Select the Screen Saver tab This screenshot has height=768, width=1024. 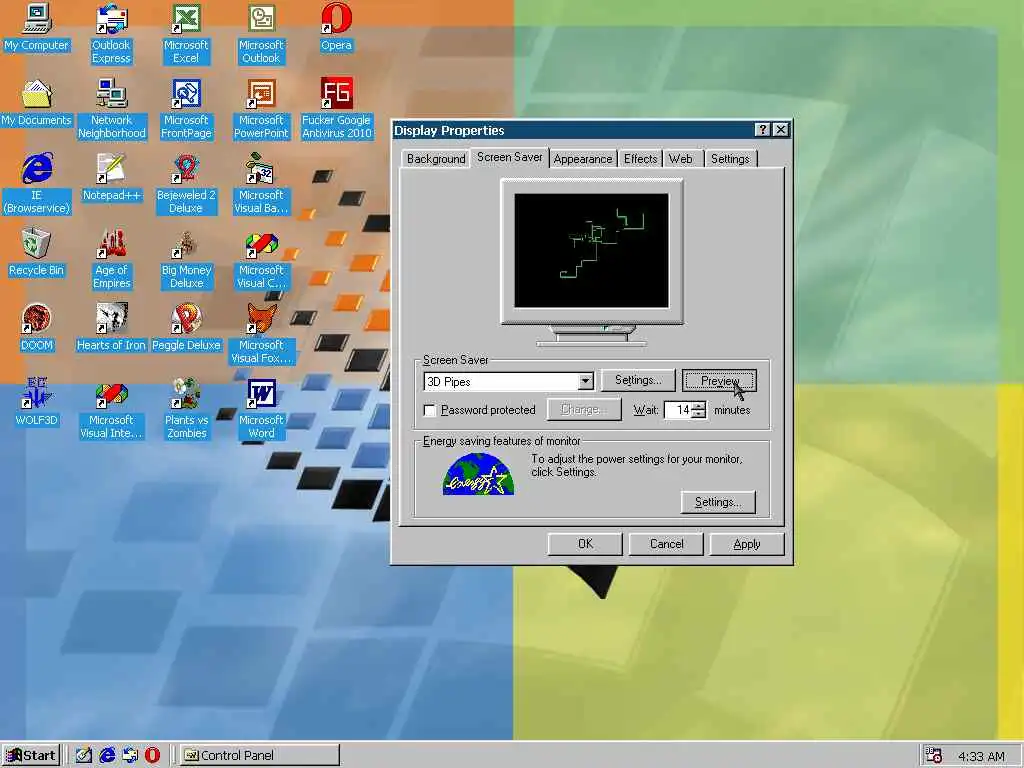[509, 157]
